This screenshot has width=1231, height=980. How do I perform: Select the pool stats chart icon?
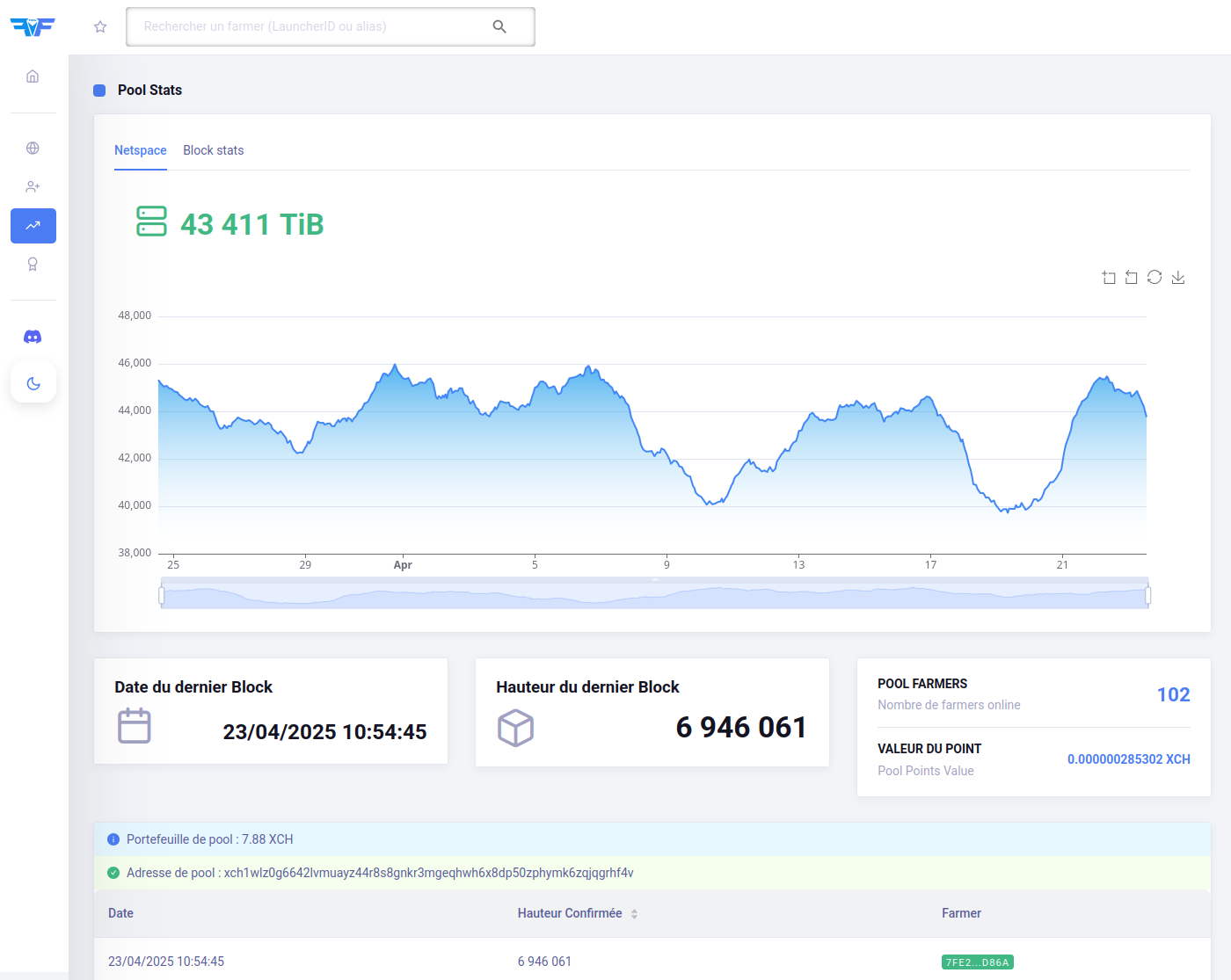tap(33, 226)
